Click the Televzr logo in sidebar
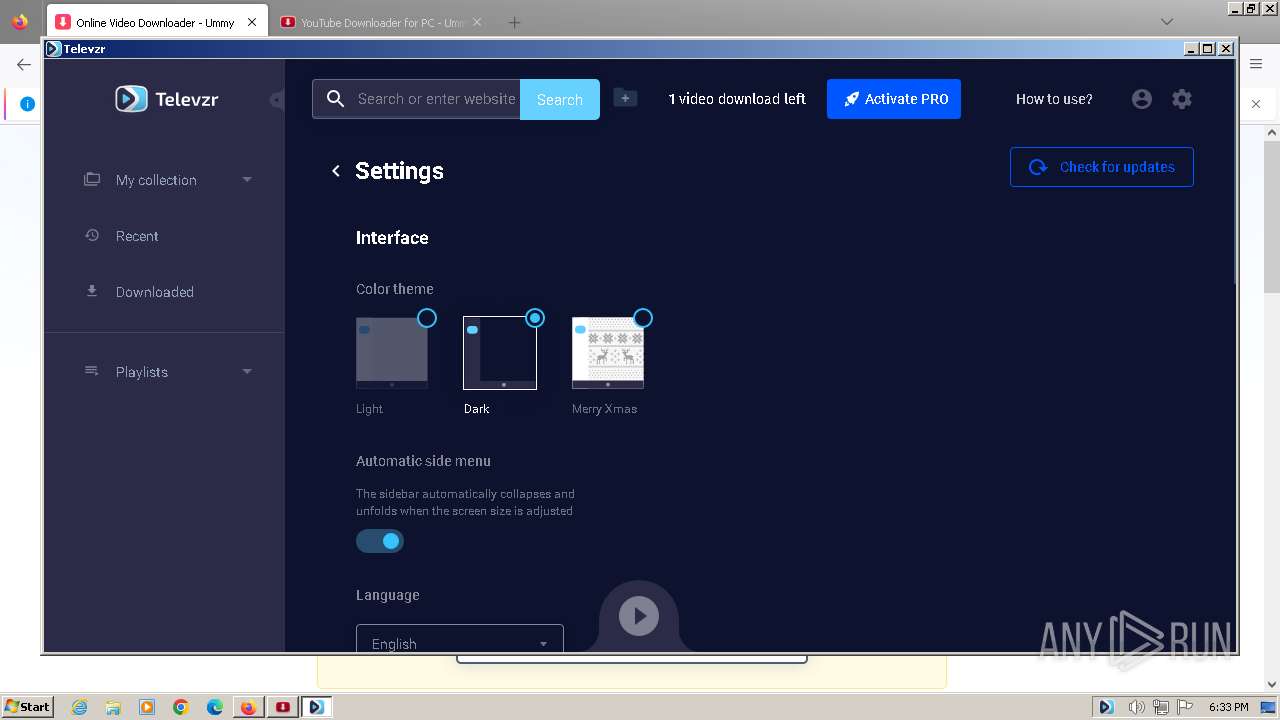 (x=166, y=99)
